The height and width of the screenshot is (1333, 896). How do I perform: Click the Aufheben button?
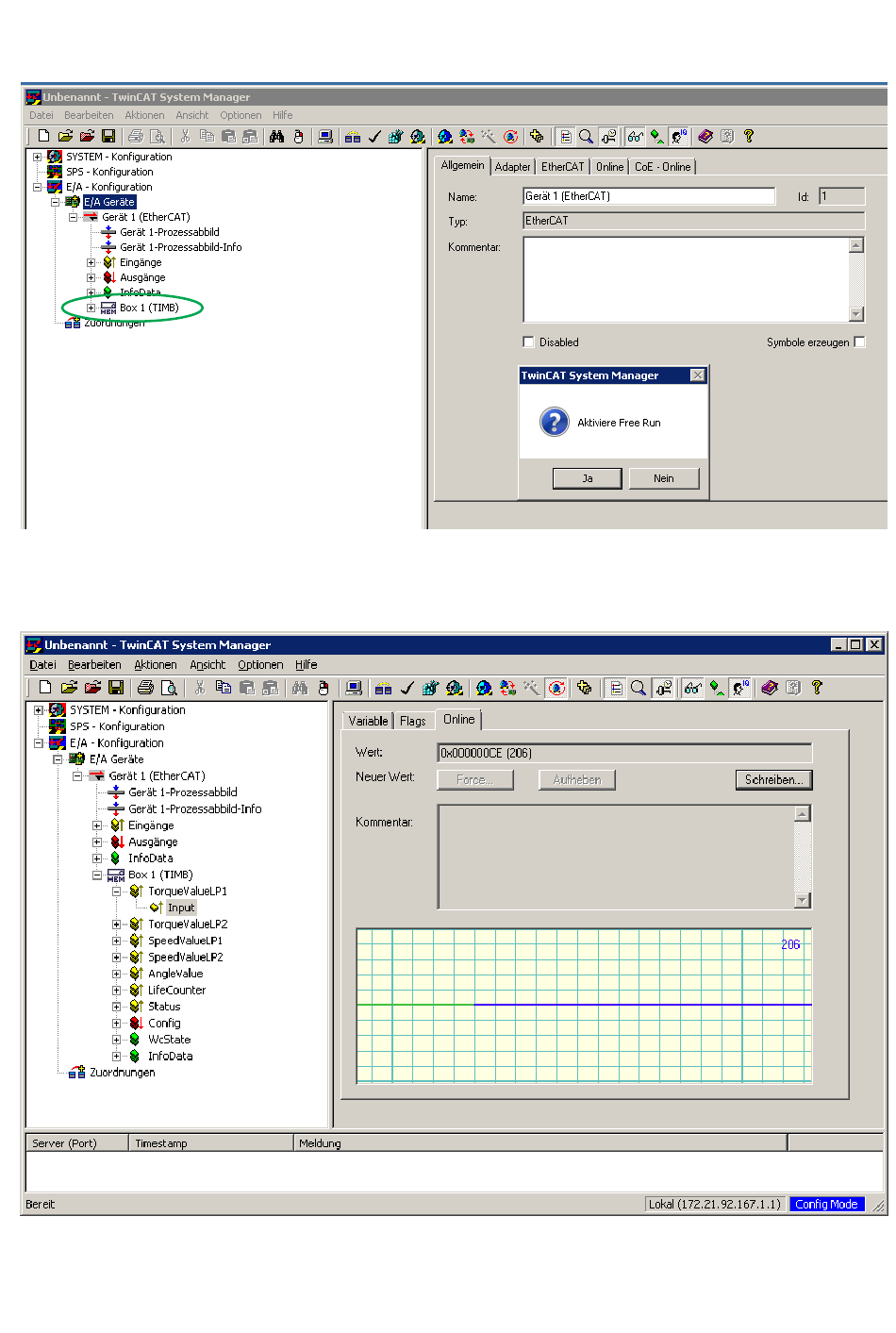577,779
